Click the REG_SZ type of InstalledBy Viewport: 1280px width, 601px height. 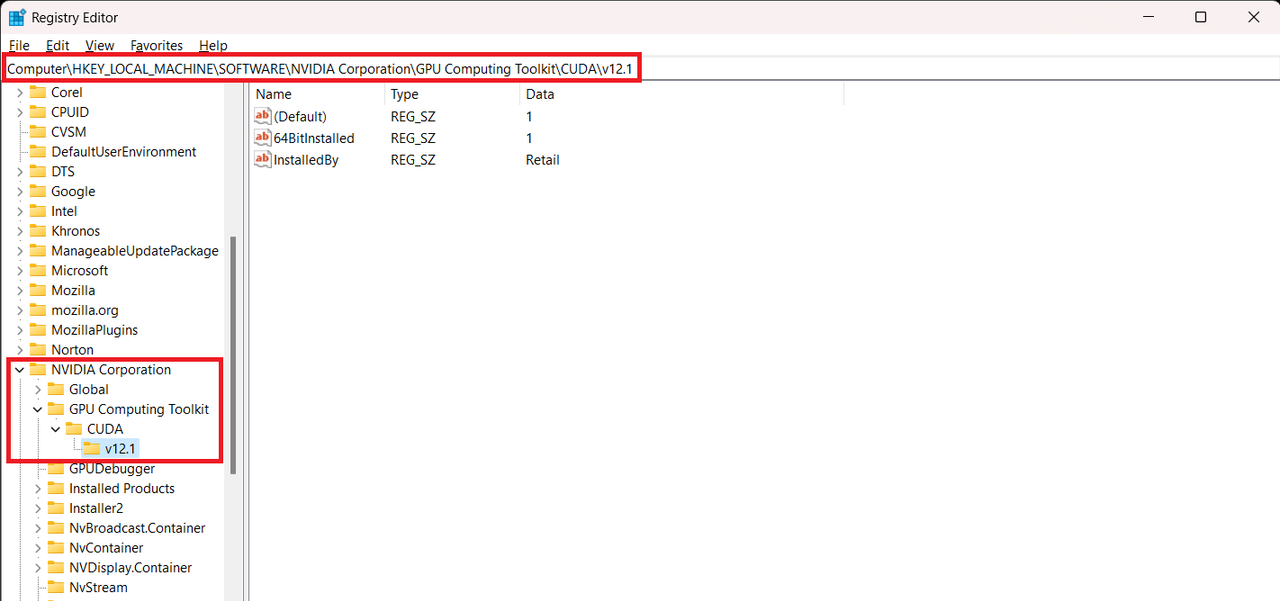point(413,160)
